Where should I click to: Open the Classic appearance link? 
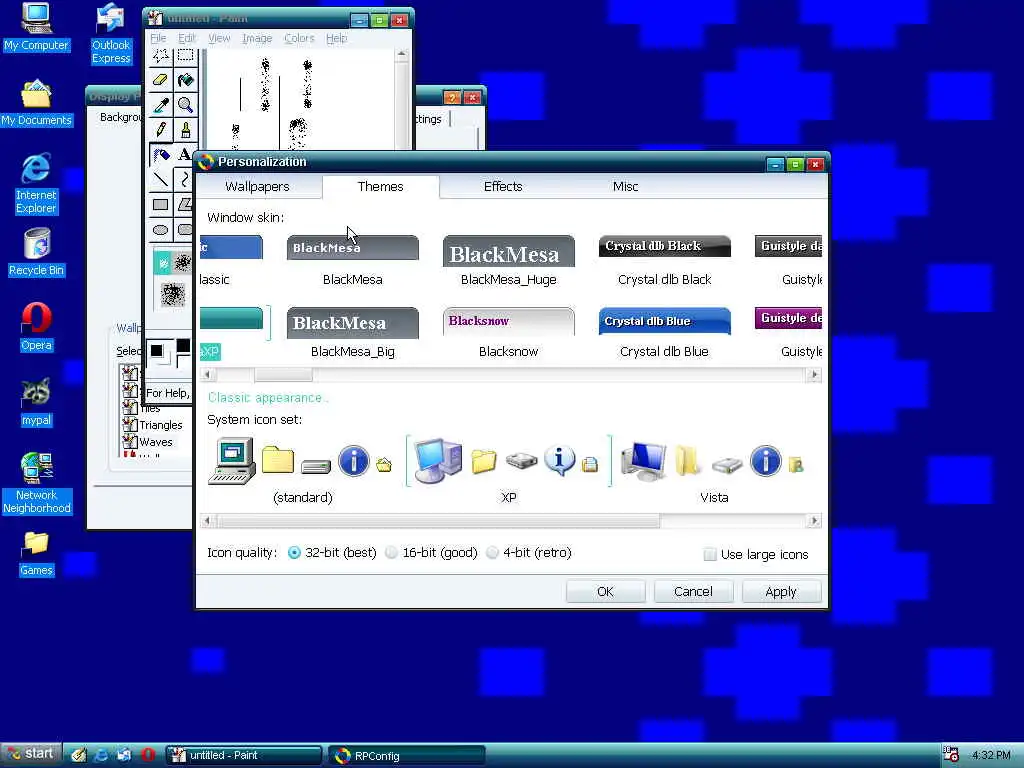266,398
